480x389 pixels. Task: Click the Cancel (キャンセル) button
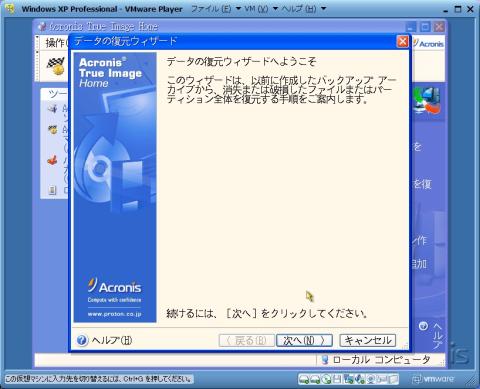pyautogui.click(x=368, y=340)
